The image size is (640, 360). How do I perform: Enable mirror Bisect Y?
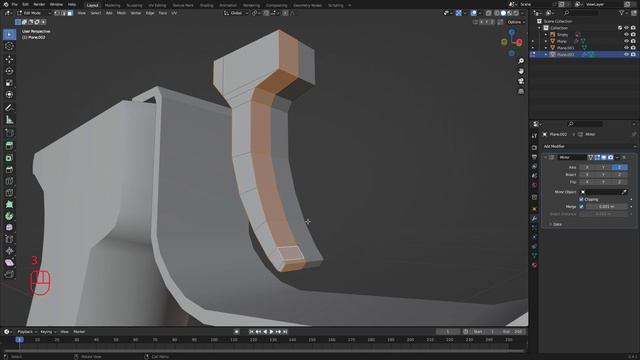coord(603,175)
